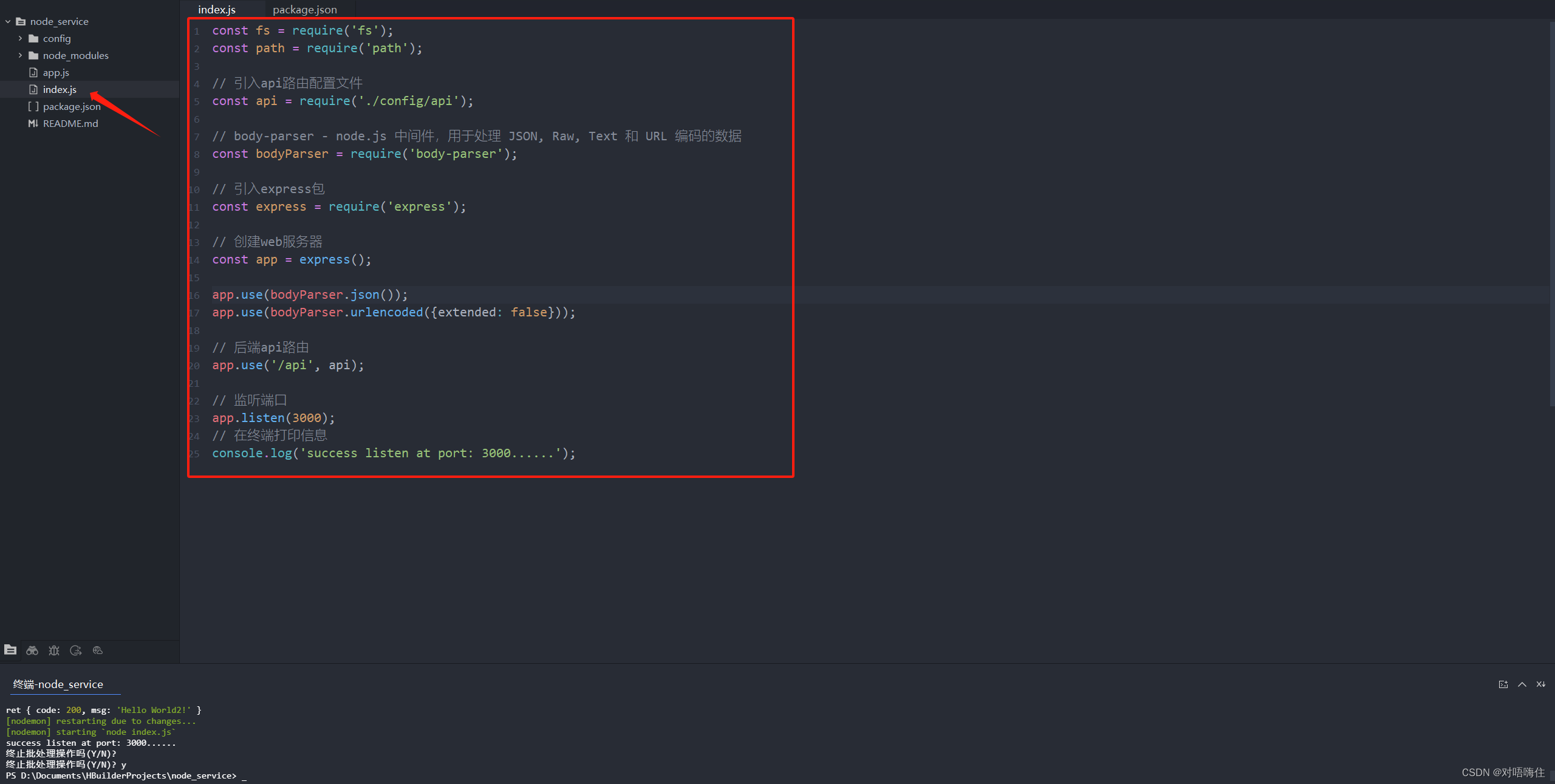Viewport: 1555px width, 784px height.
Task: Open the bug debug panel
Action: pyautogui.click(x=54, y=650)
